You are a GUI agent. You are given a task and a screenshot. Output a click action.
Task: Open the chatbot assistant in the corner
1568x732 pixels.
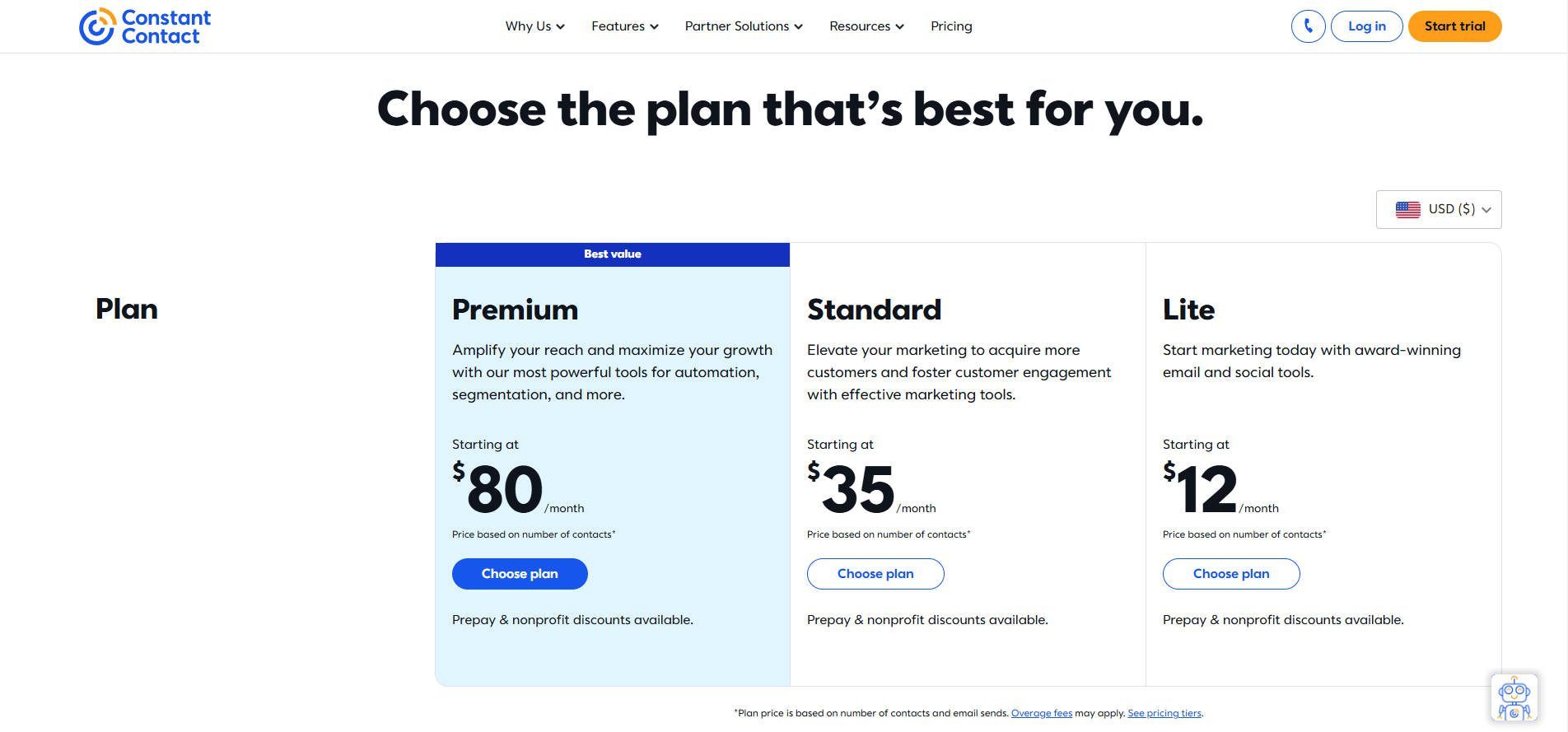click(1514, 697)
